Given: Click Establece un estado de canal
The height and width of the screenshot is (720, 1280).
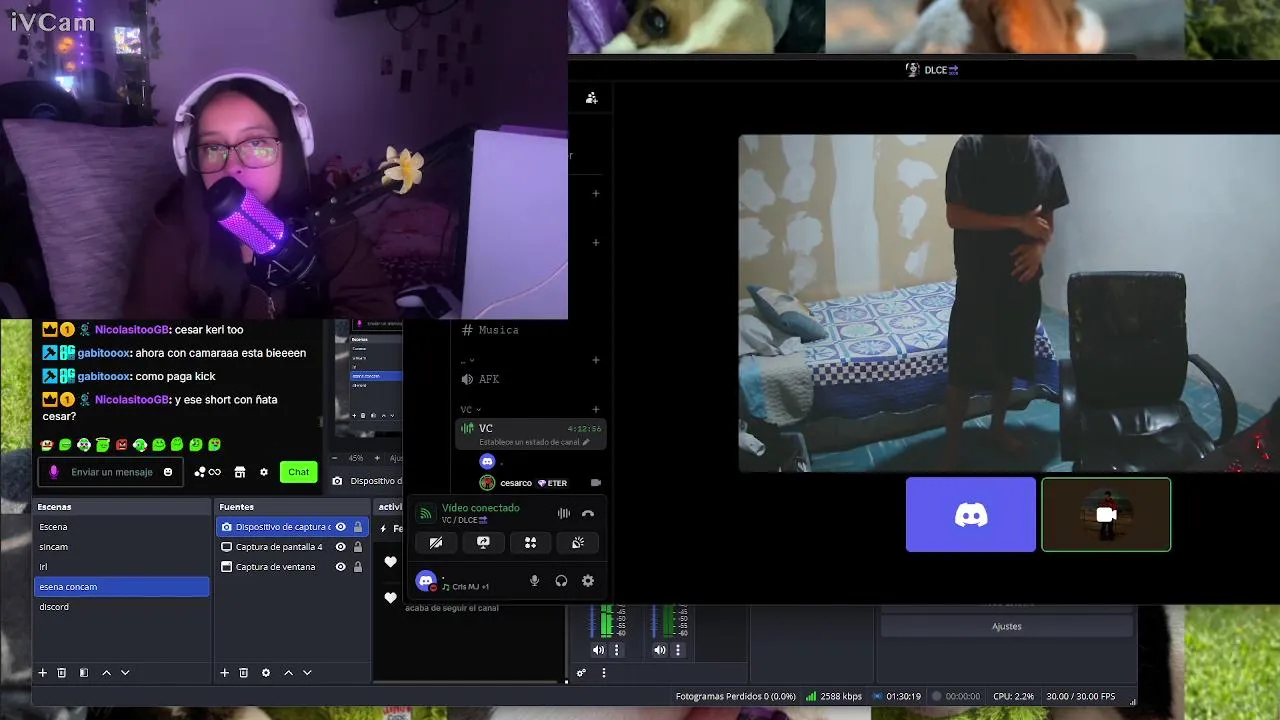Looking at the screenshot, I should 534,442.
